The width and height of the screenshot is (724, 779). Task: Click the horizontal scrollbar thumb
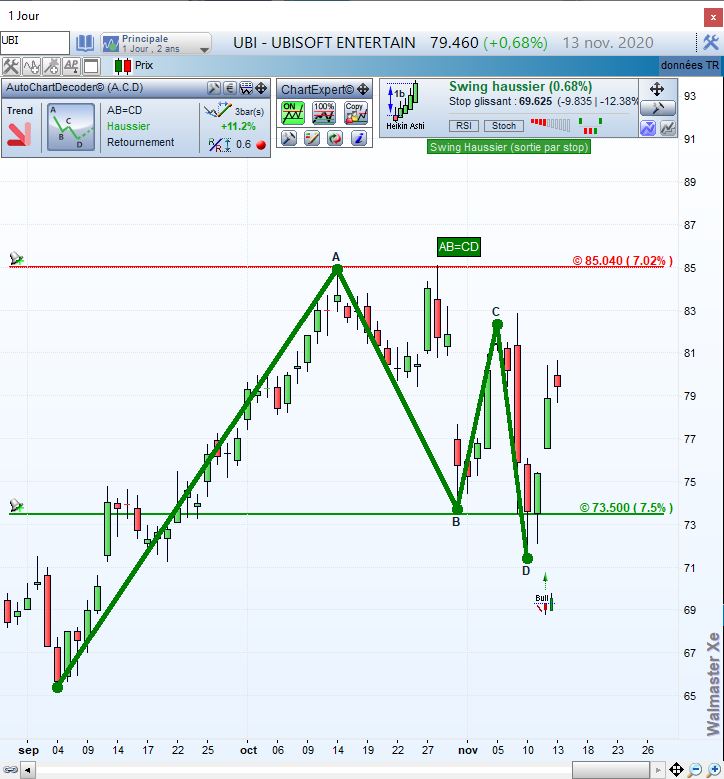(x=611, y=771)
